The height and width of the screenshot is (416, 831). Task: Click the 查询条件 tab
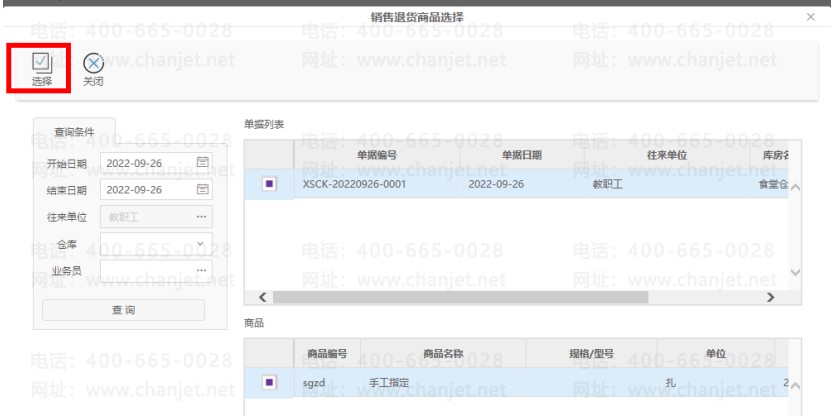tap(74, 131)
